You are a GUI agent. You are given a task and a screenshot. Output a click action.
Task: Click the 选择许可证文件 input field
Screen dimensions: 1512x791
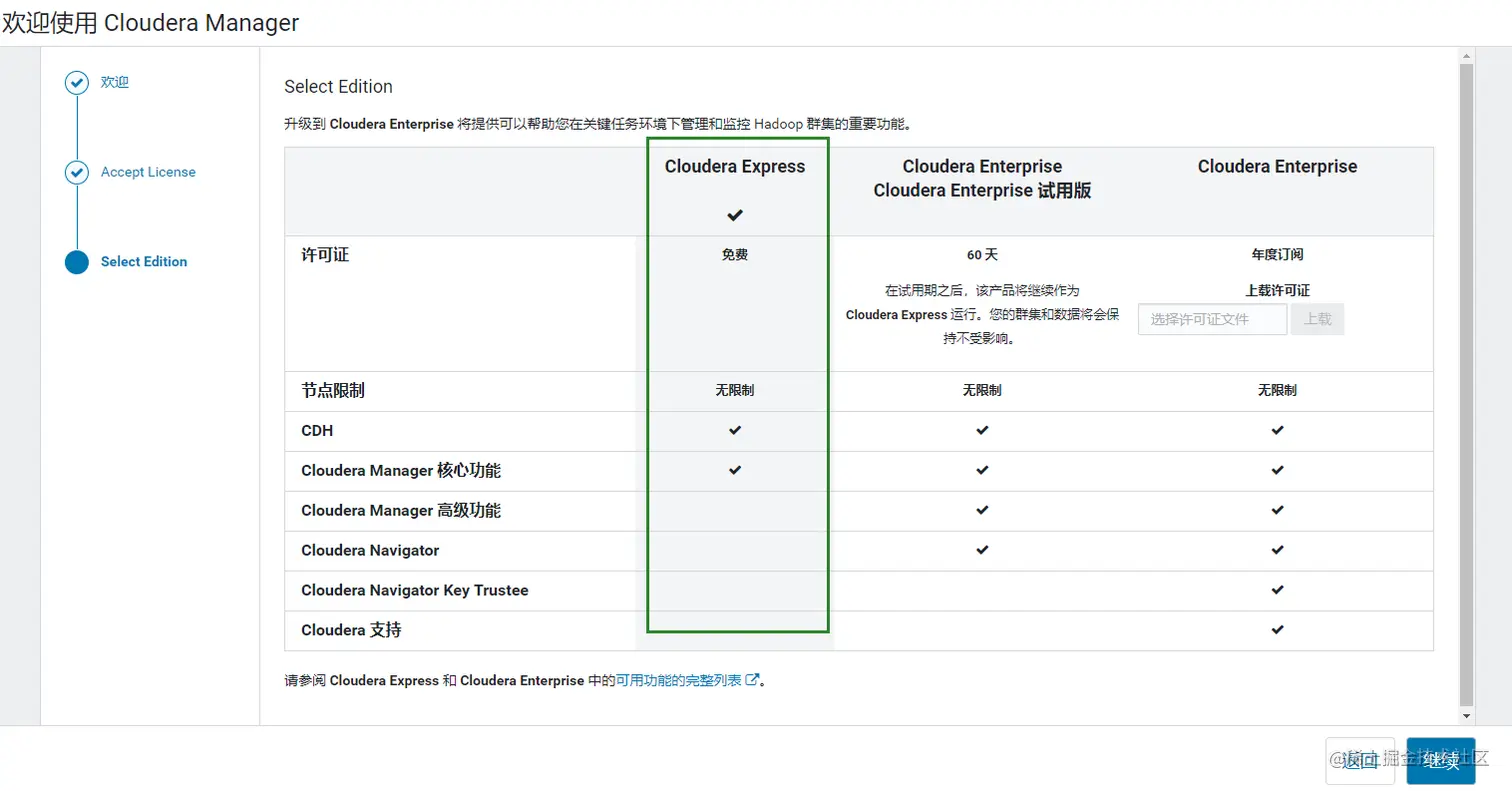tap(1213, 319)
